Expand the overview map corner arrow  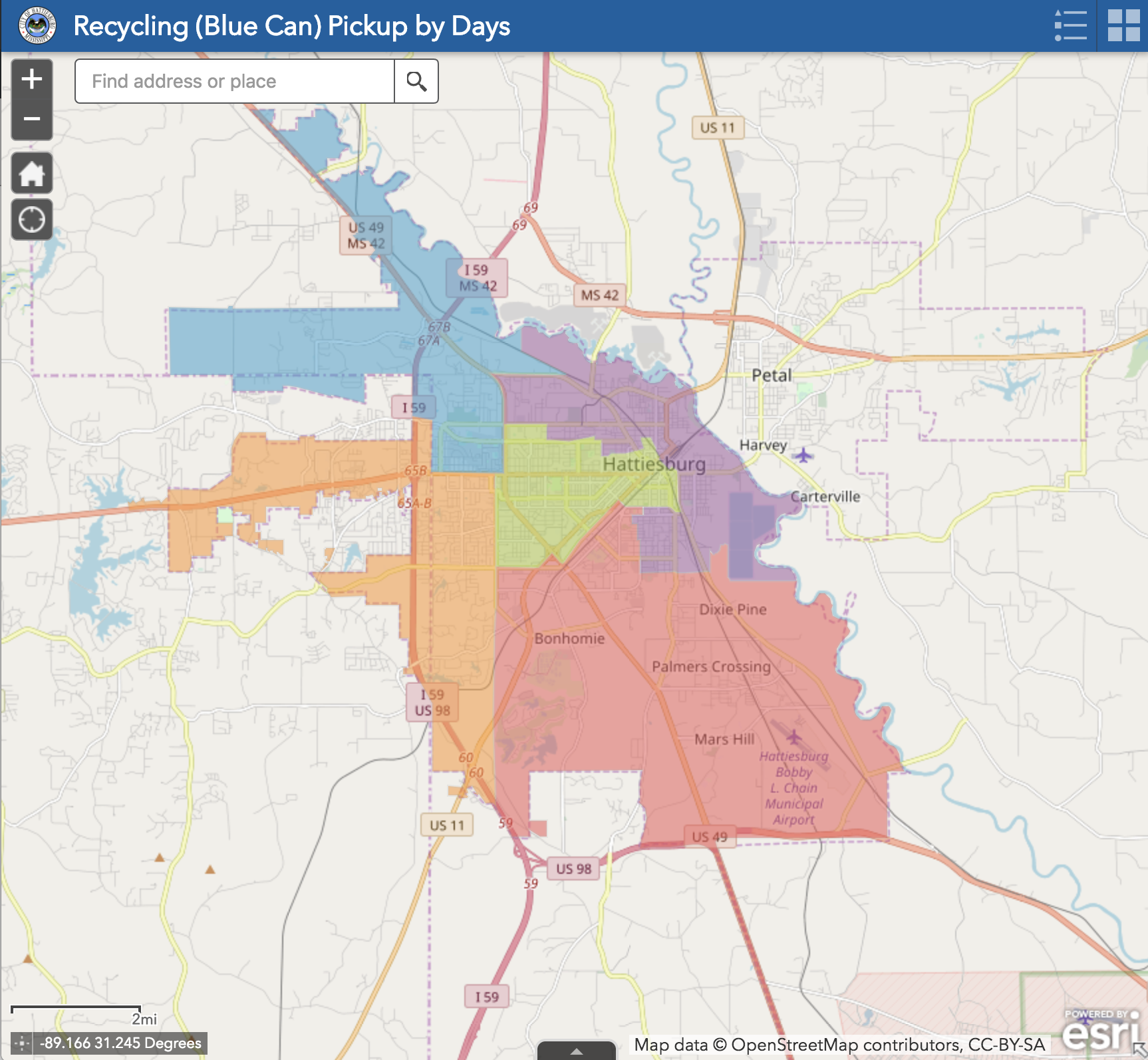click(1140, 1051)
